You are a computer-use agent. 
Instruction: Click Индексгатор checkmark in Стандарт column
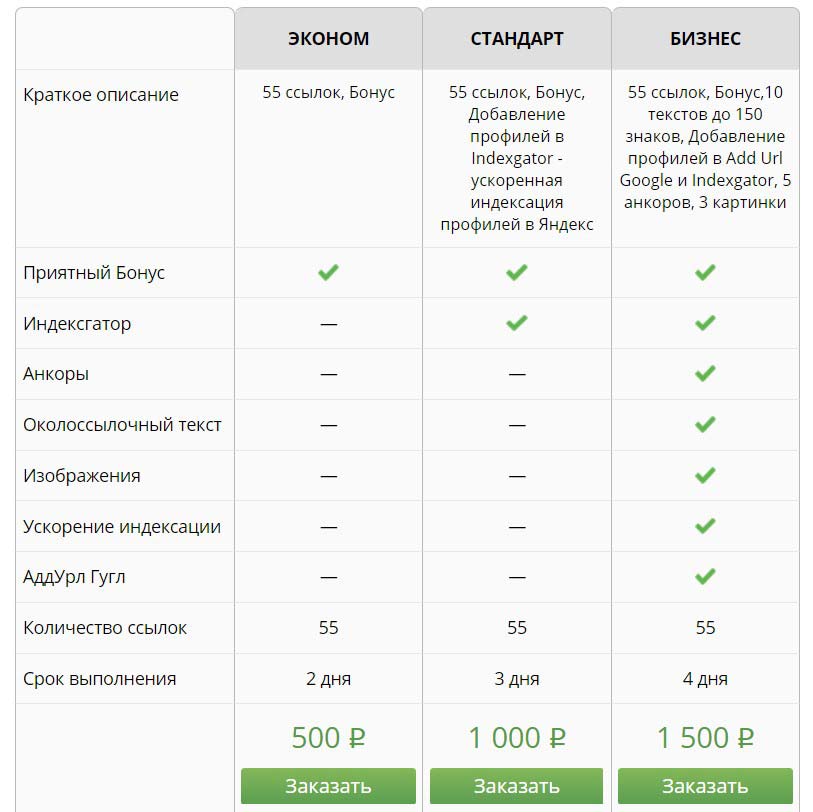coord(516,323)
